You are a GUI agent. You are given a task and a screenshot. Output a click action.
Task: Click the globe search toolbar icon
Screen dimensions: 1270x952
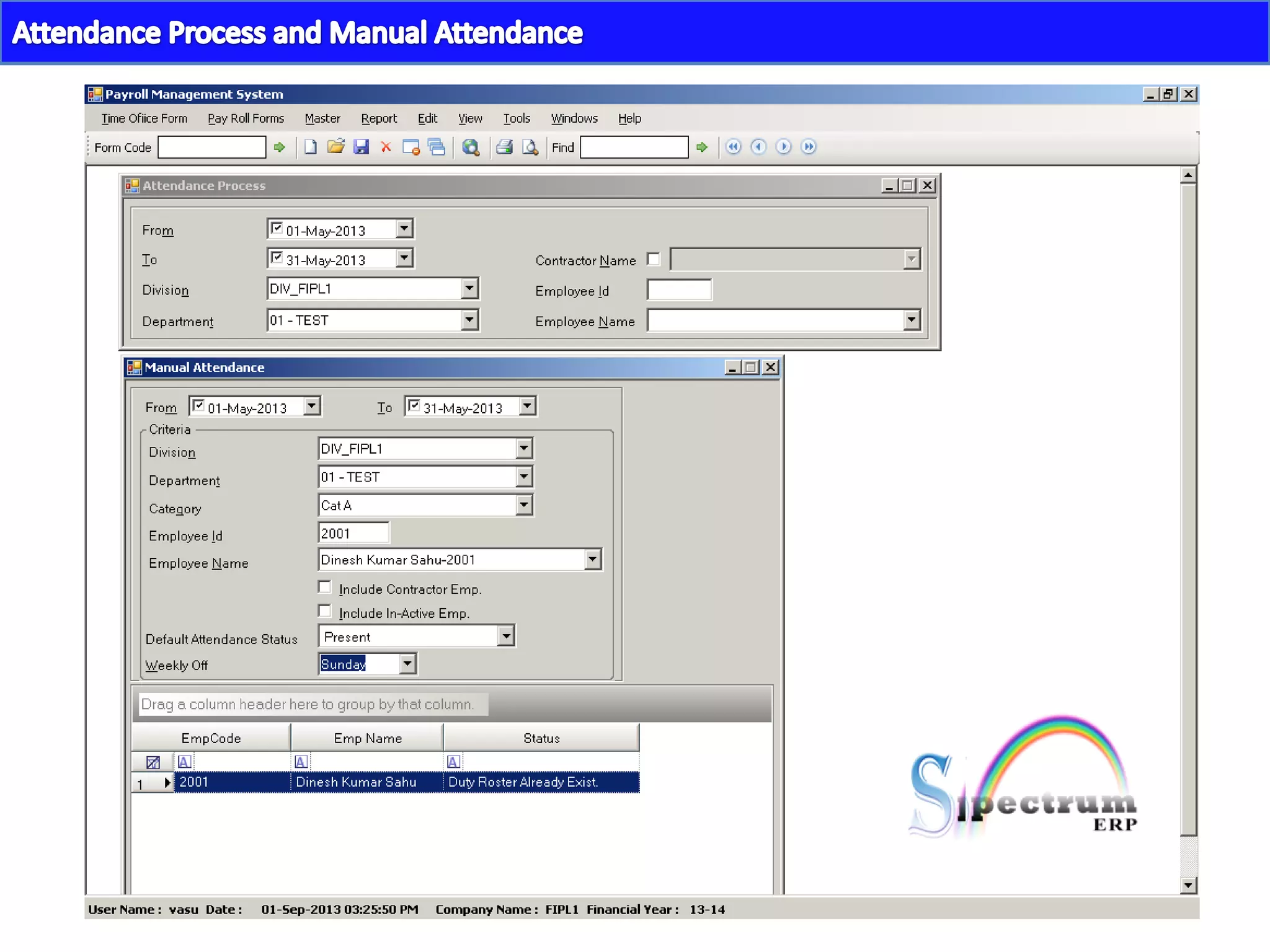point(471,147)
